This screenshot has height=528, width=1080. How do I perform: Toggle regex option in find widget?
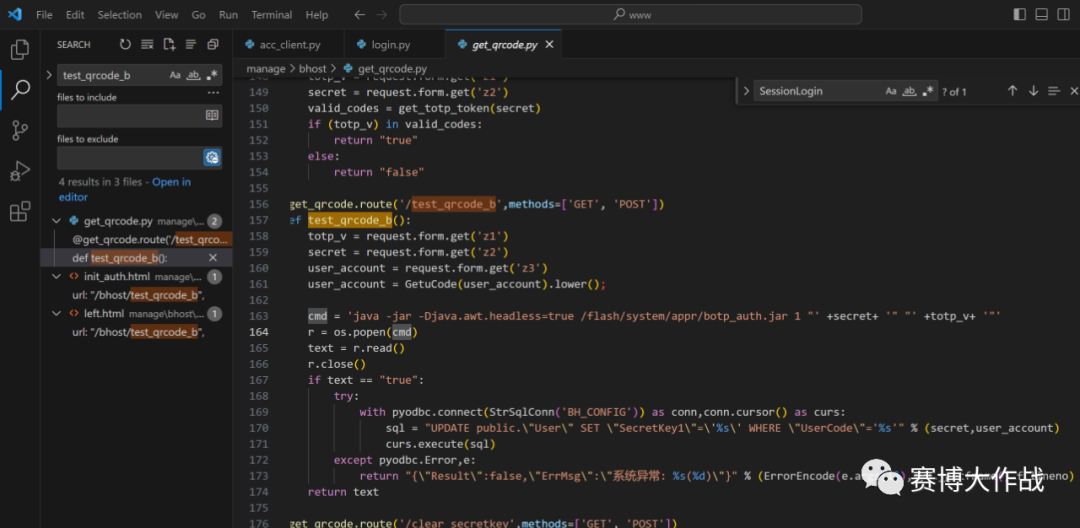click(x=928, y=91)
